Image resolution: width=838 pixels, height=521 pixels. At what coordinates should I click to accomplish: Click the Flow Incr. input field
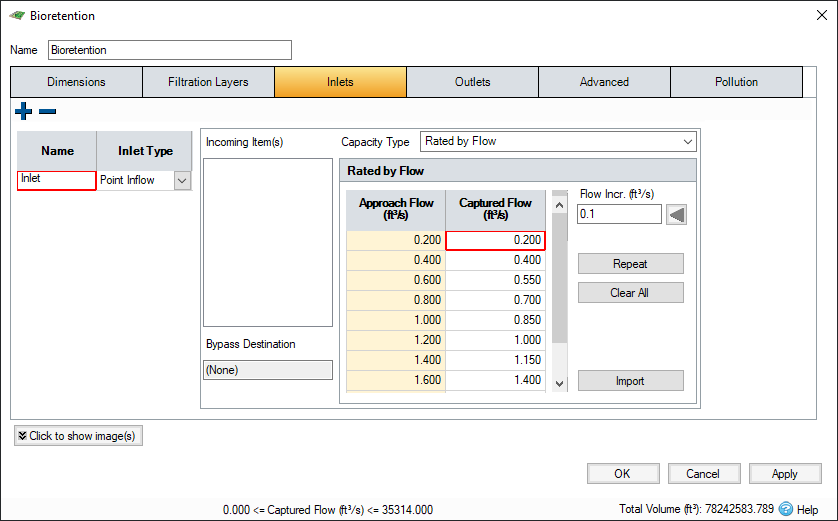point(619,214)
